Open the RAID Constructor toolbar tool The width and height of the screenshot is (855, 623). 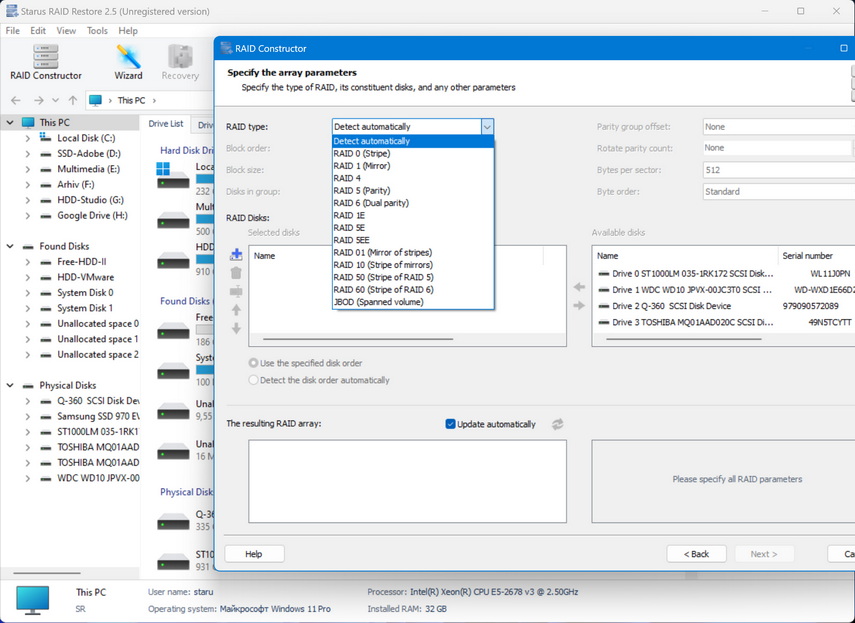pyautogui.click(x=46, y=63)
